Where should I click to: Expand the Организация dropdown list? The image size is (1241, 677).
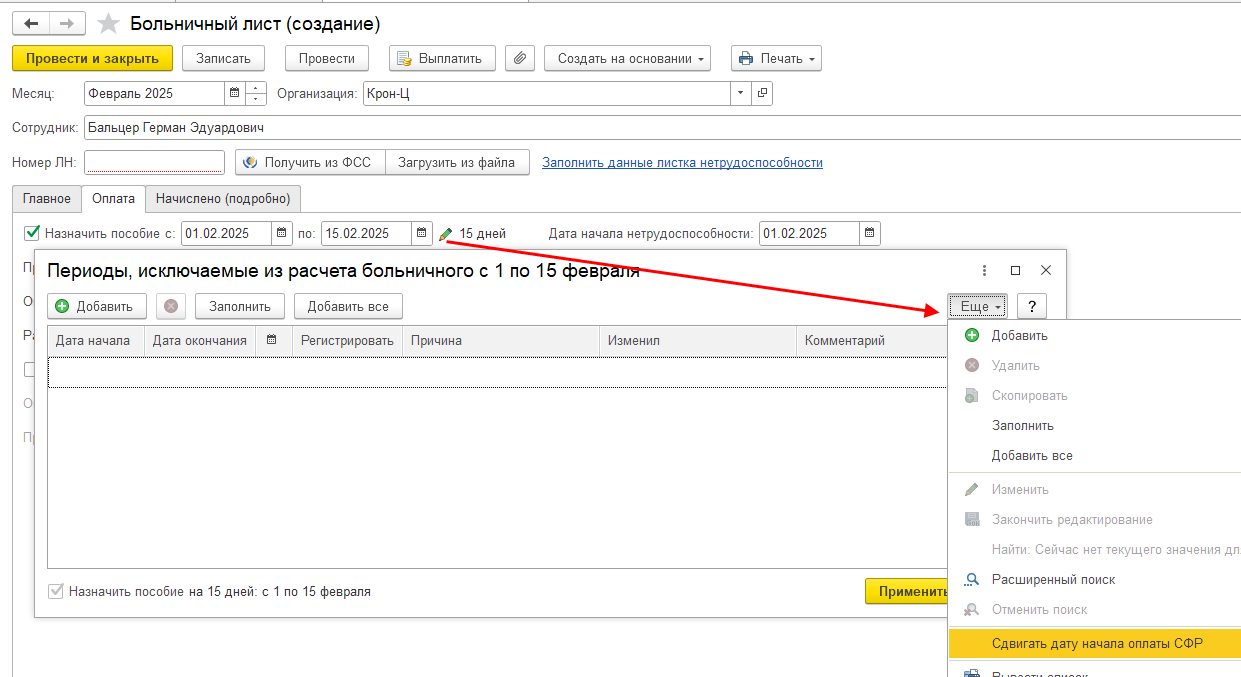tap(741, 93)
